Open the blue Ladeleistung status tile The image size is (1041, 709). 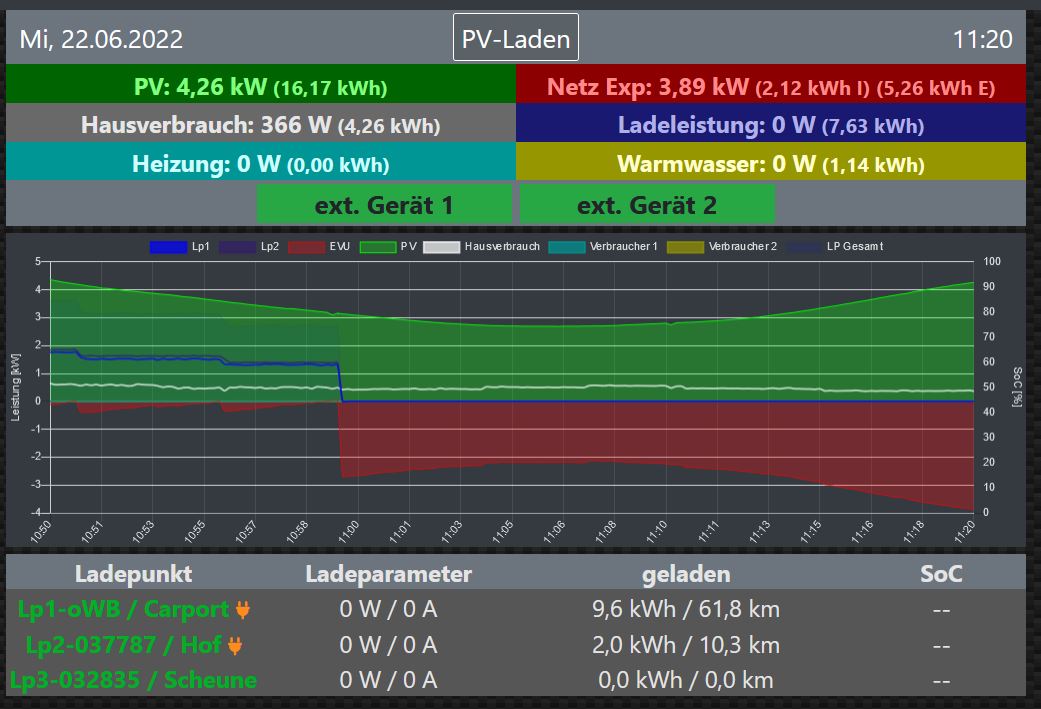click(770, 125)
